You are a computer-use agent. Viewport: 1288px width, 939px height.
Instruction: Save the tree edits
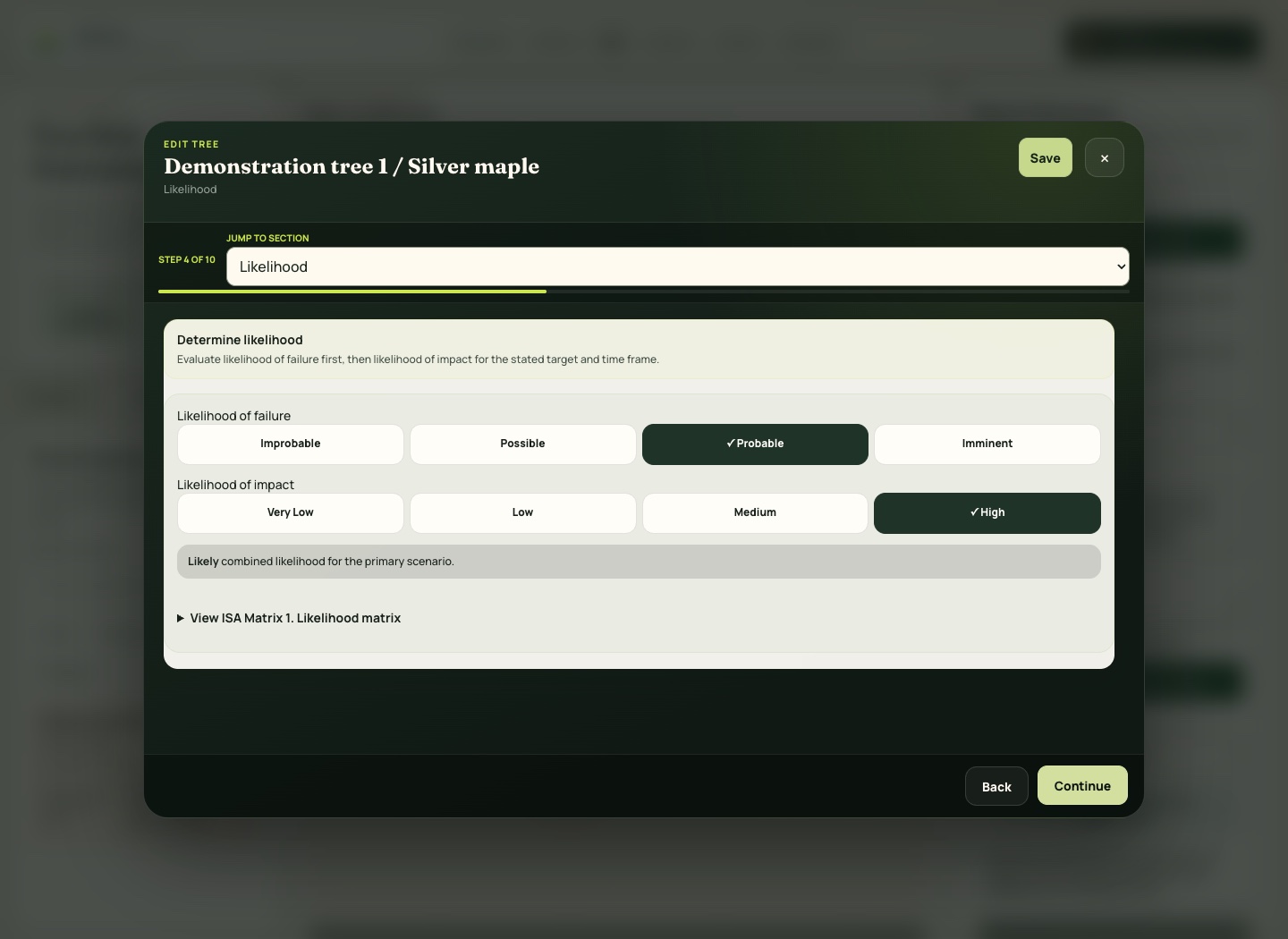(1045, 158)
